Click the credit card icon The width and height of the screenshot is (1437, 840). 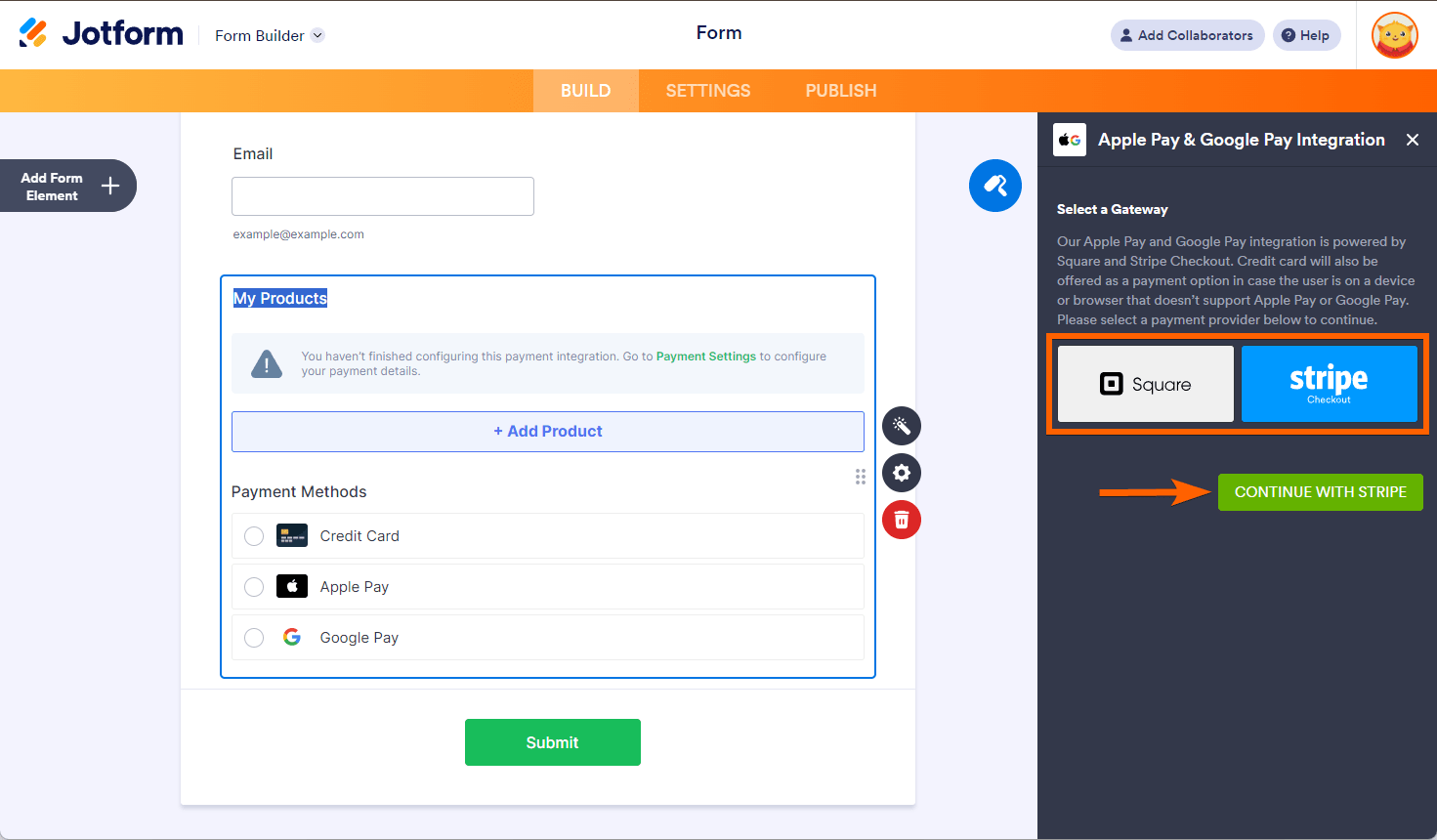coord(292,535)
